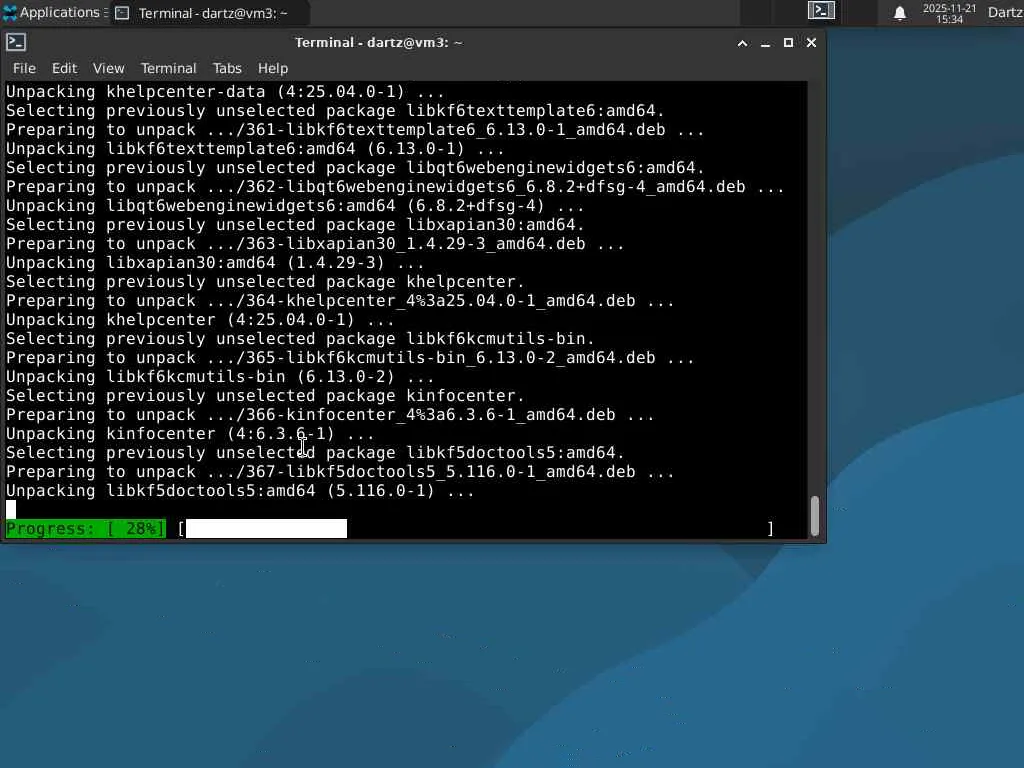1024x768 pixels.
Task: Click the date and time clock
Action: [x=949, y=14]
